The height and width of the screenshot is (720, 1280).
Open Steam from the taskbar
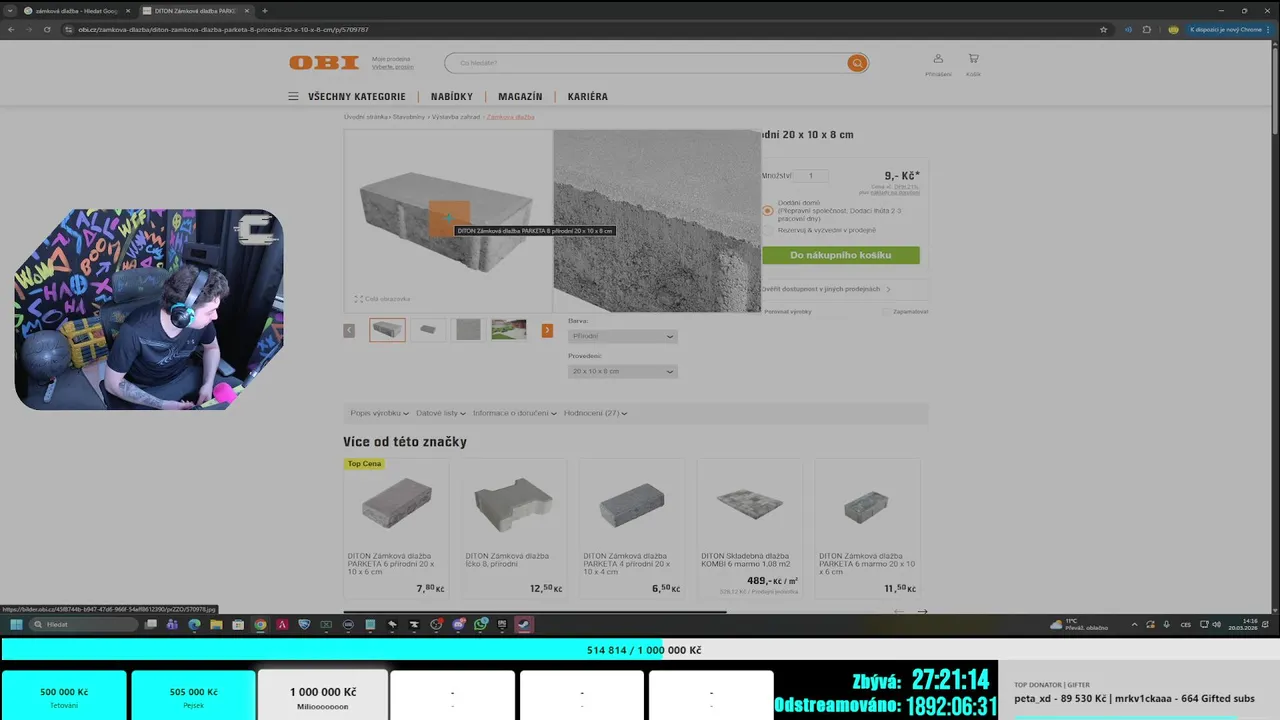523,624
